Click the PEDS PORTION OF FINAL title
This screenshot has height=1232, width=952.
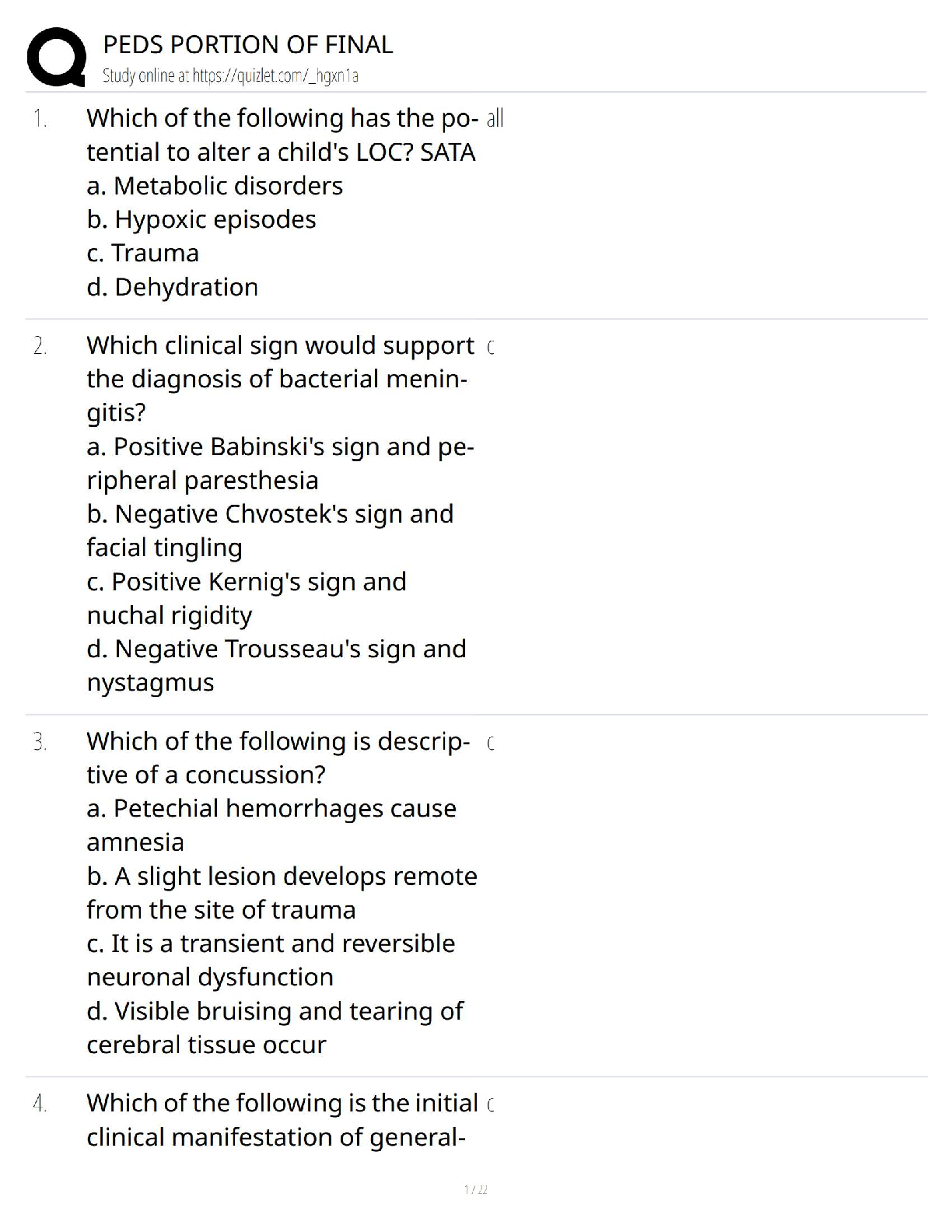tap(248, 44)
